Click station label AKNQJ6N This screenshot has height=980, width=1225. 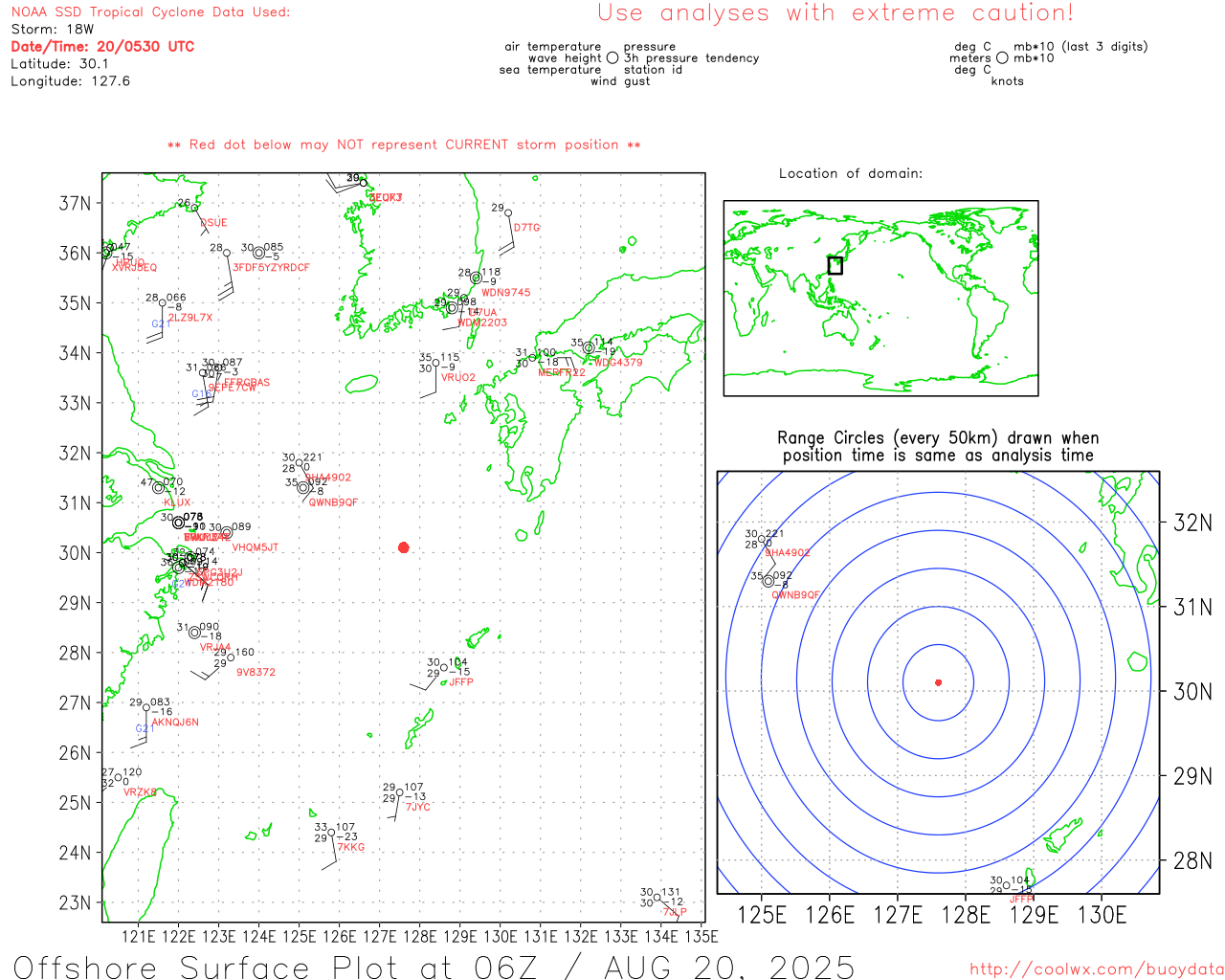[175, 723]
